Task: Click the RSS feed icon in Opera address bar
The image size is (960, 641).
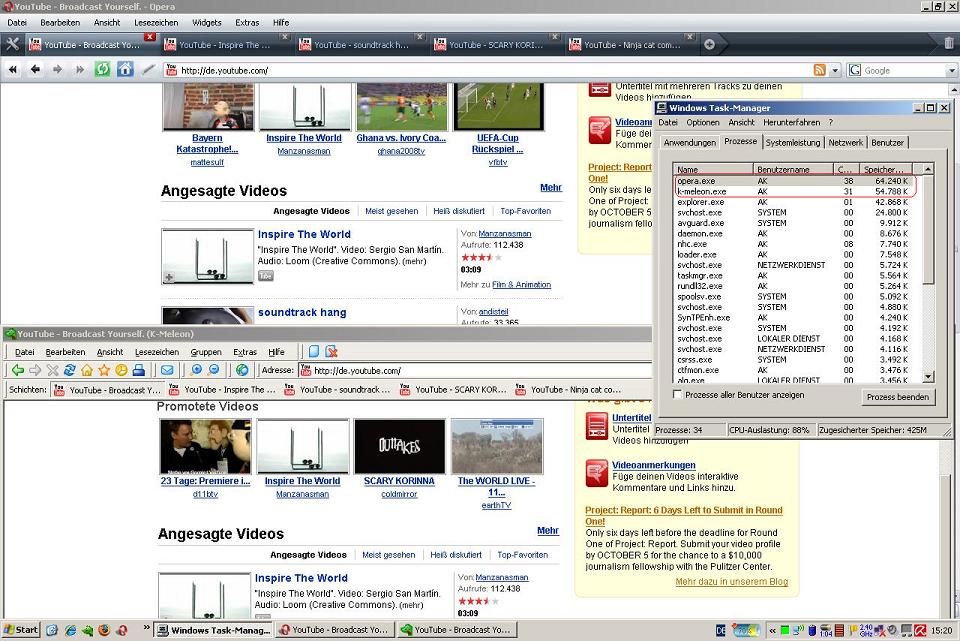Action: pos(819,70)
